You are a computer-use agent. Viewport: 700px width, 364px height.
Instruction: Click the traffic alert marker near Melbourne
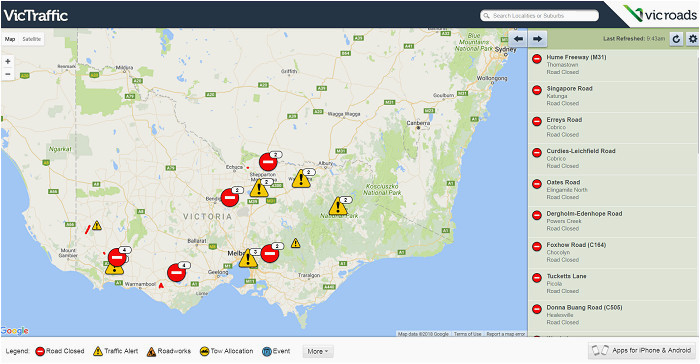pos(248,259)
